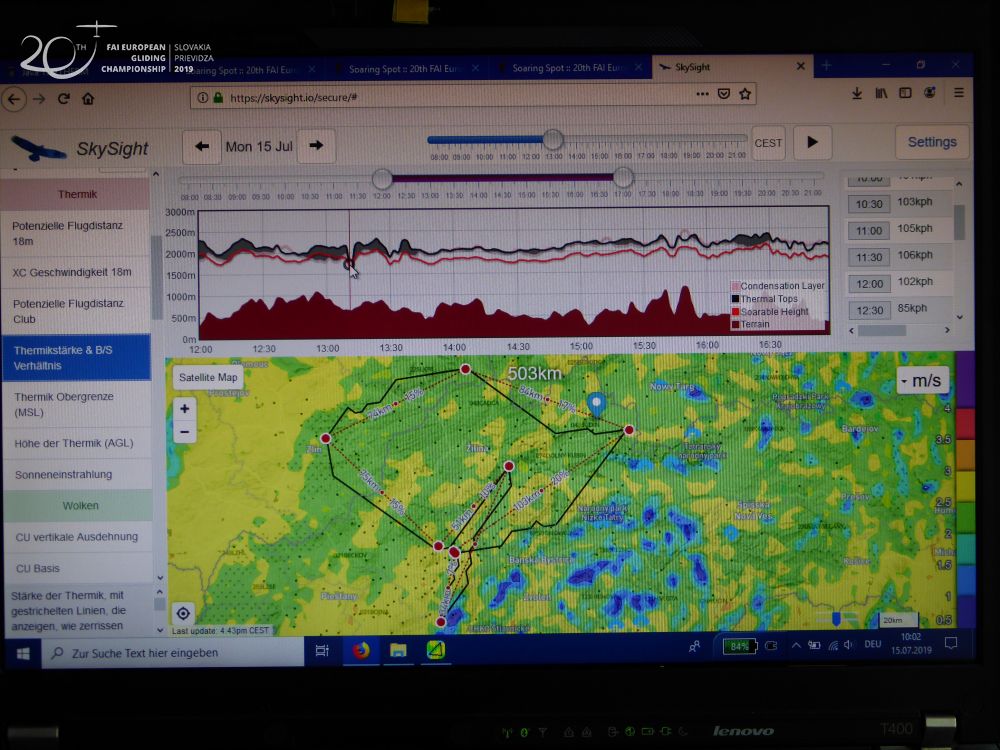
Task: Reload the page with refresh icon
Action: point(64,99)
